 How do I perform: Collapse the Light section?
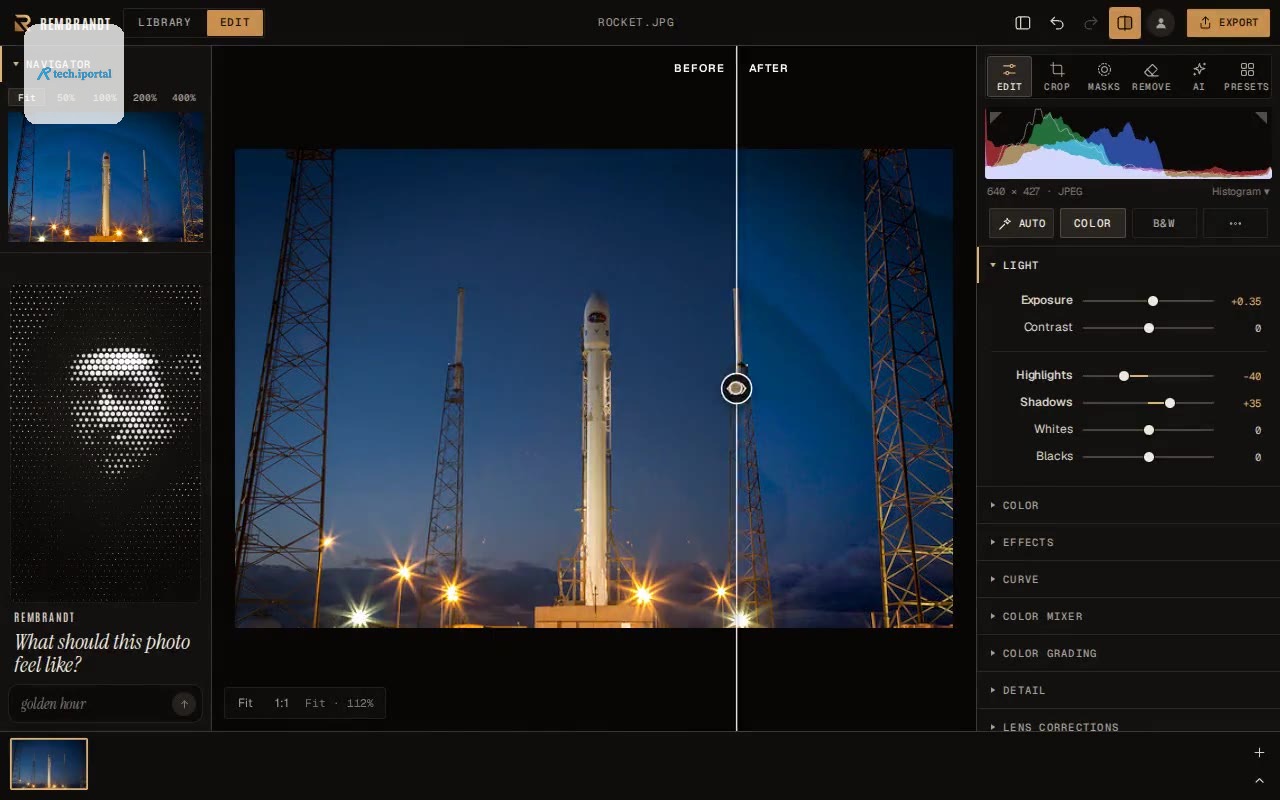point(1128,265)
